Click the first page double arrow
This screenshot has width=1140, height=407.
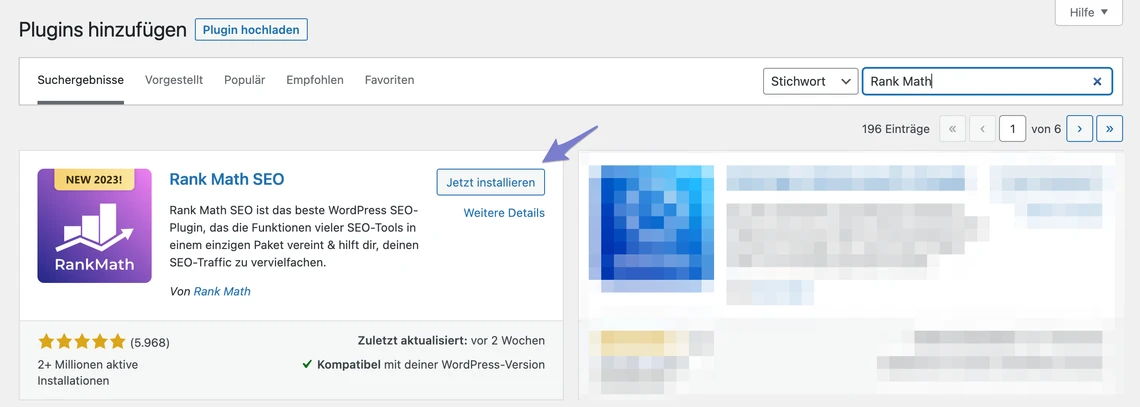point(953,129)
